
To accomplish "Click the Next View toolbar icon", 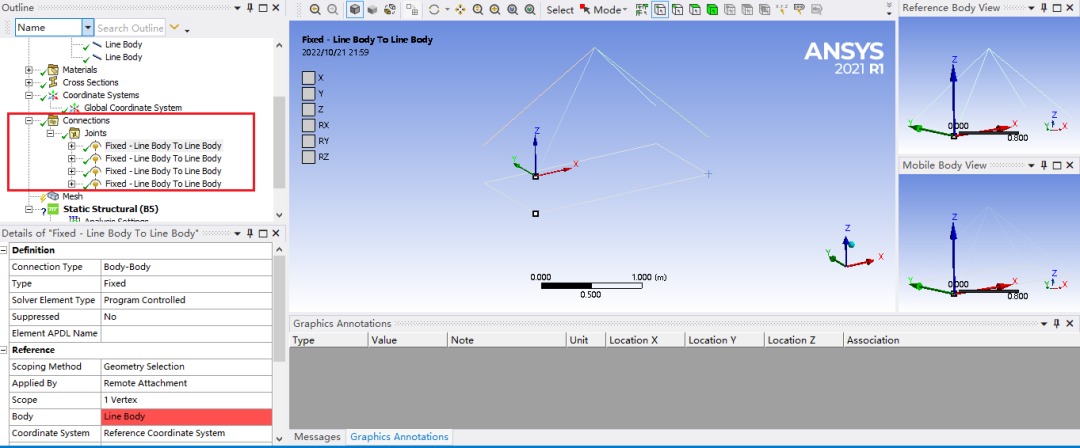I will tap(332, 10).
